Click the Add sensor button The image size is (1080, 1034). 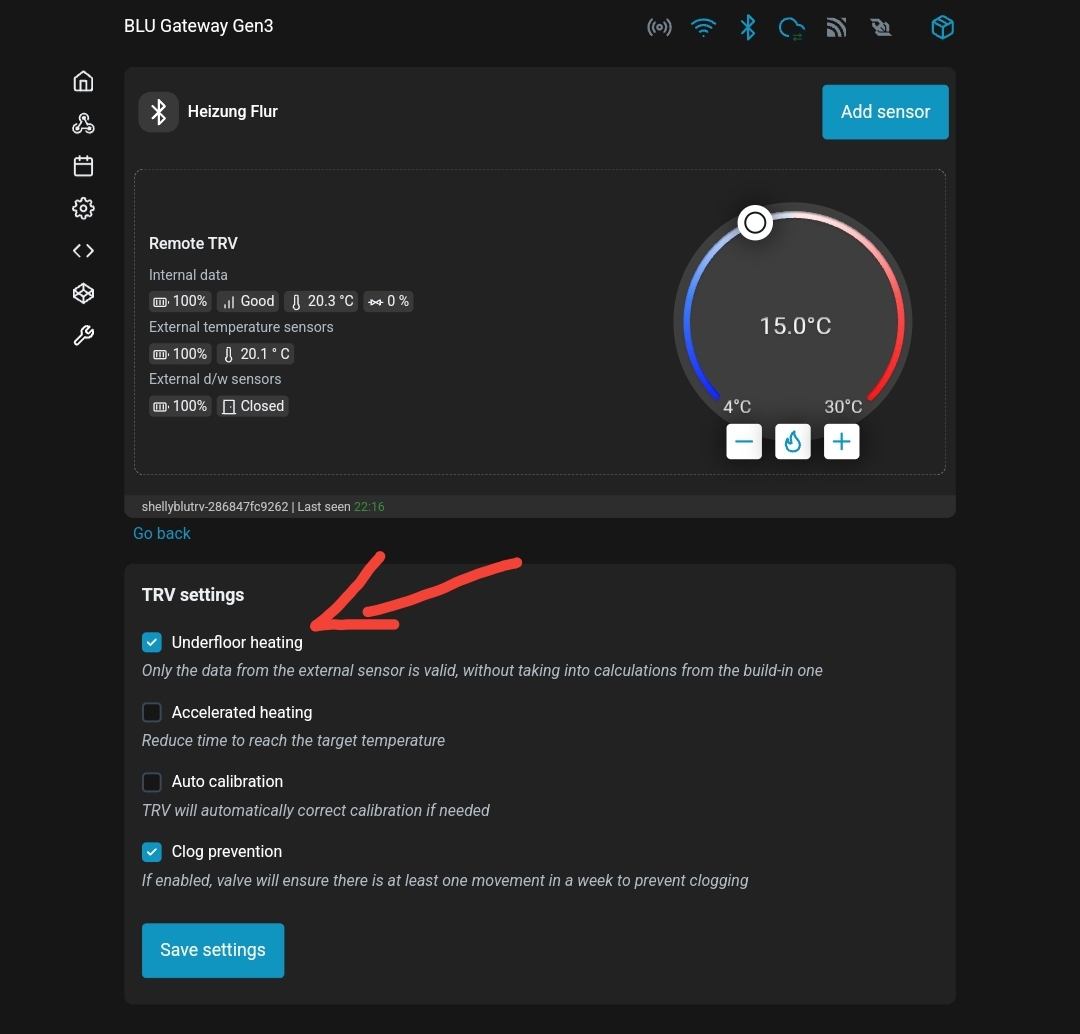tap(885, 112)
